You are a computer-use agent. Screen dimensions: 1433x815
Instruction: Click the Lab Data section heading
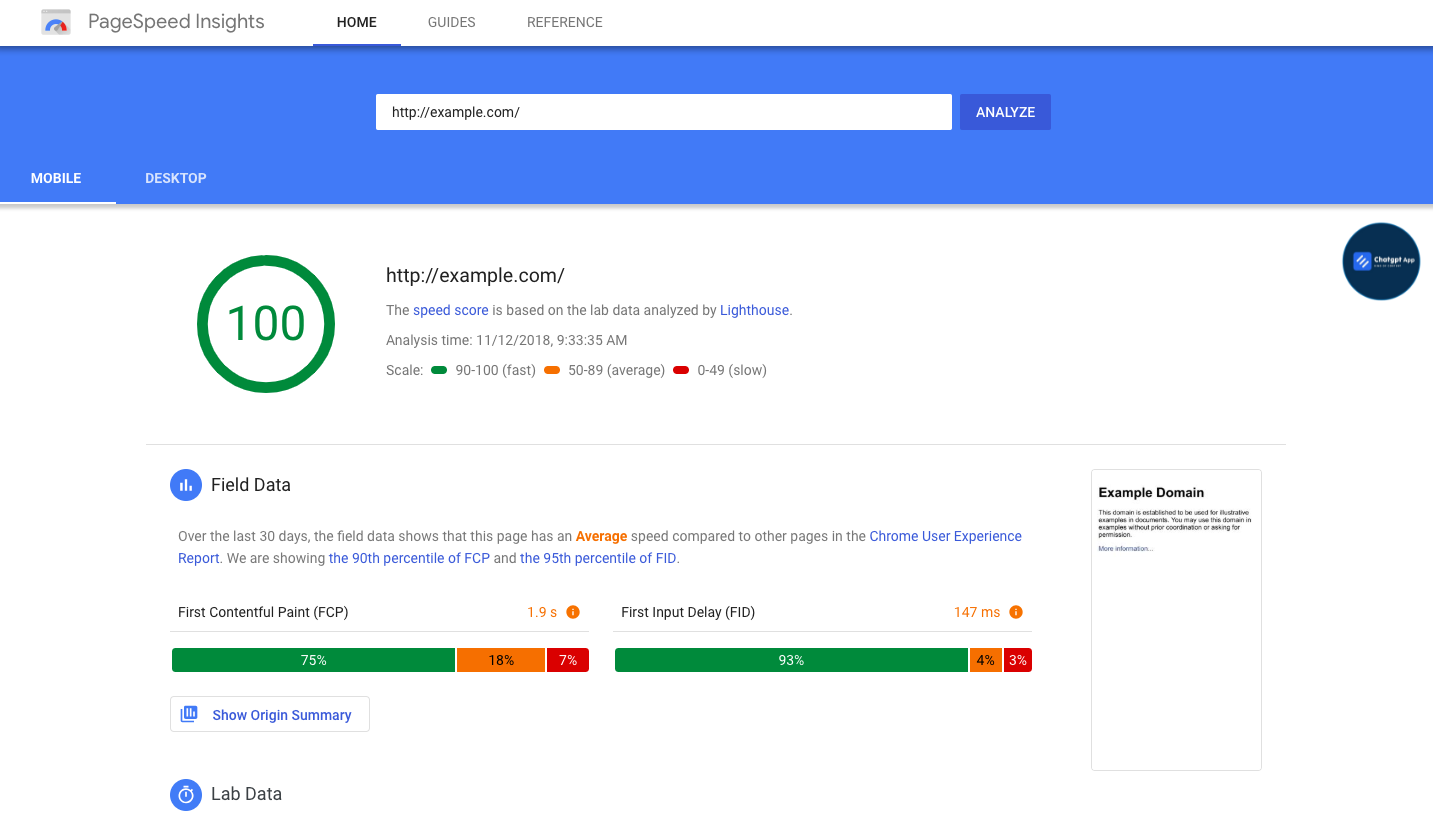coord(246,794)
